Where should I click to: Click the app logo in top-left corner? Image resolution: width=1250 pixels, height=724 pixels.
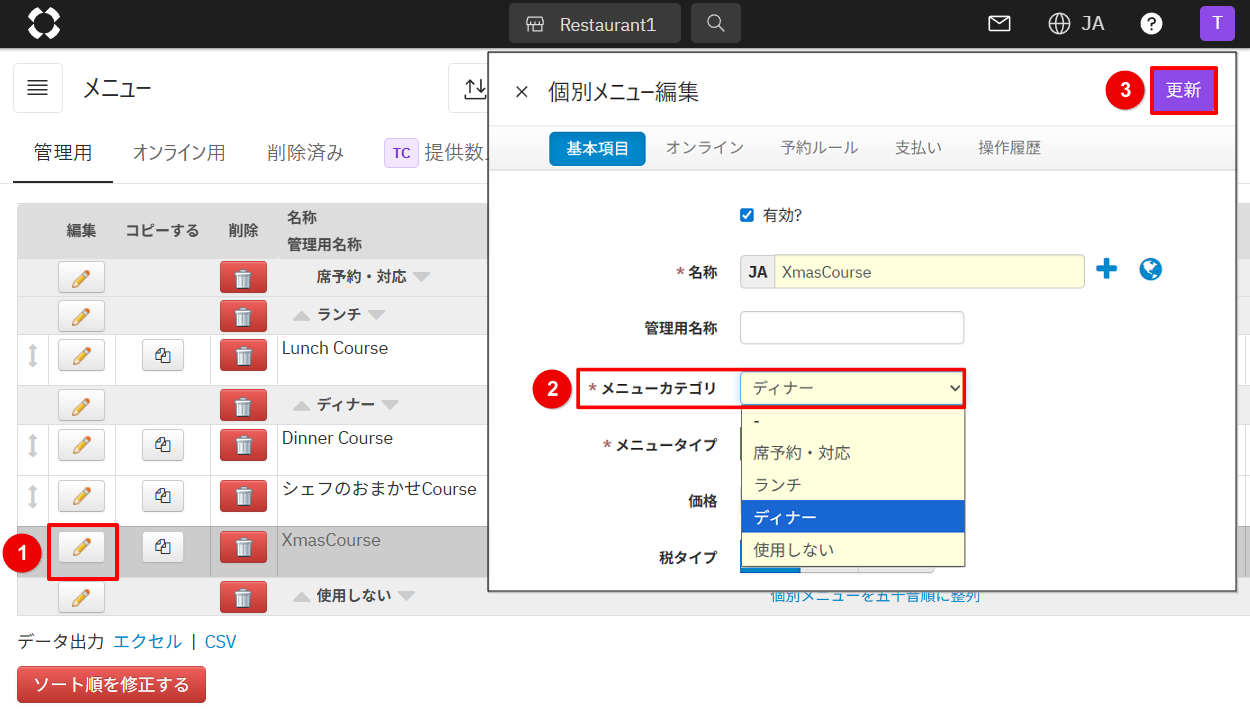pos(44,23)
